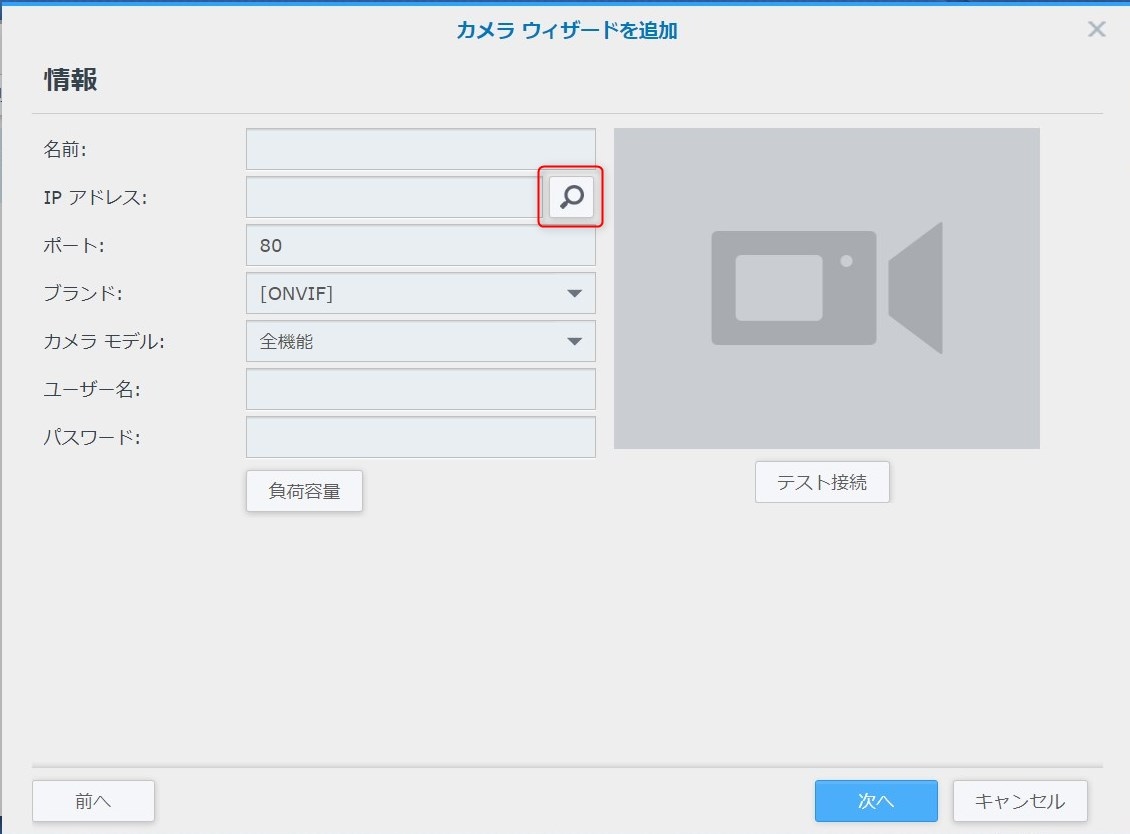Run テスト接続 to test the camera
This screenshot has height=834, width=1130.
tap(822, 483)
